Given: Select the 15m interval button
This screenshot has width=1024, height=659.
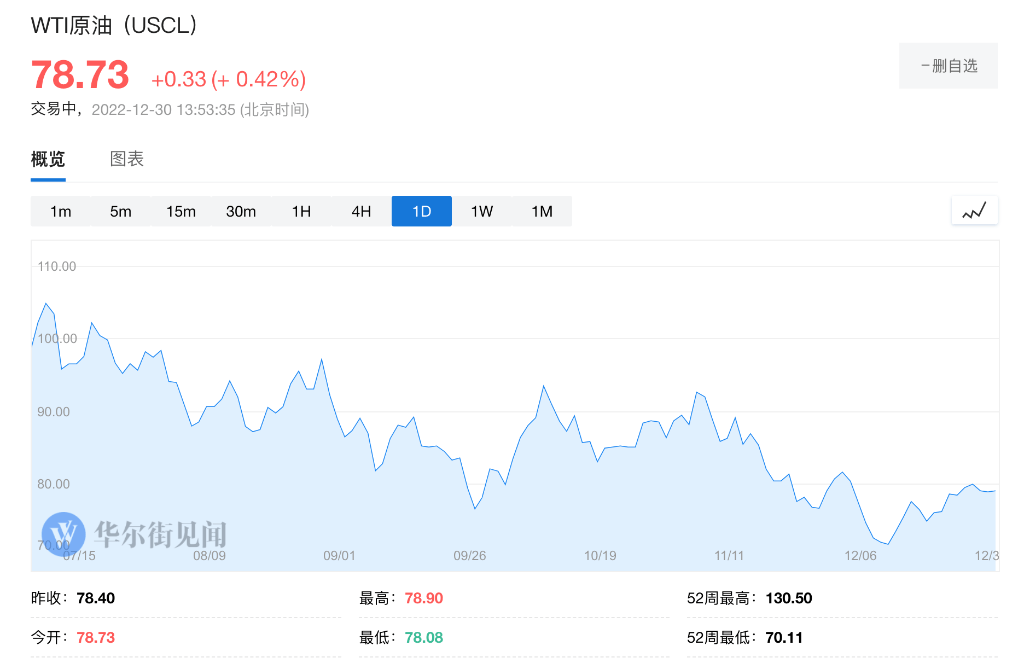Looking at the screenshot, I should pos(181,211).
